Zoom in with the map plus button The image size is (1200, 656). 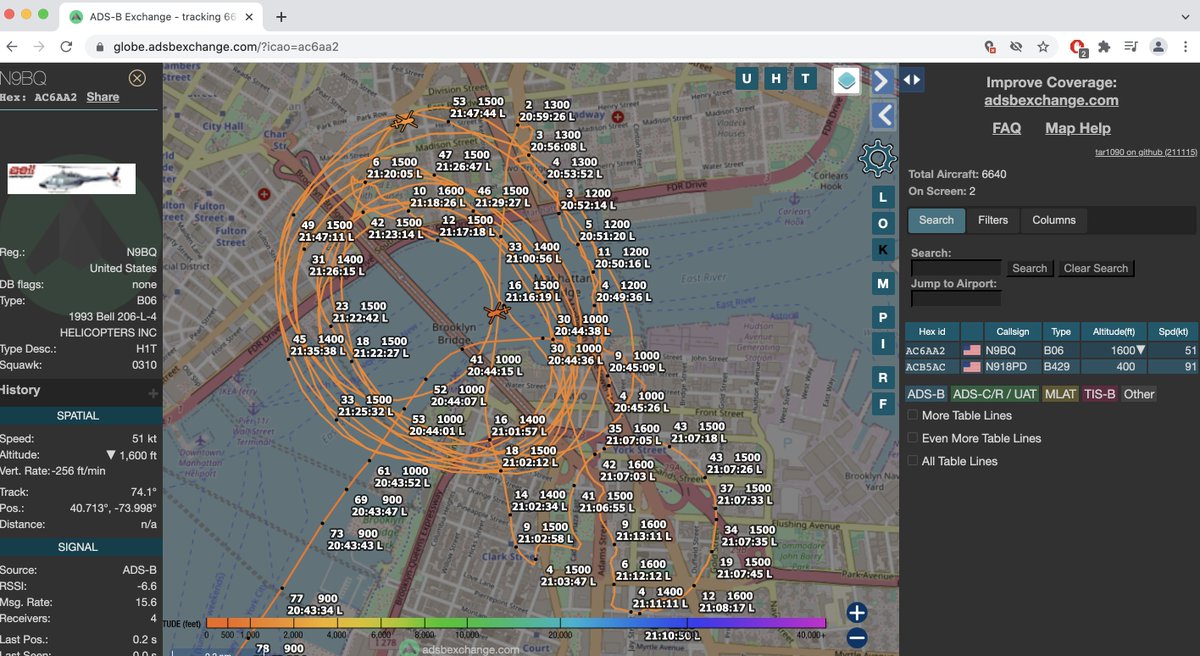pyautogui.click(x=857, y=613)
